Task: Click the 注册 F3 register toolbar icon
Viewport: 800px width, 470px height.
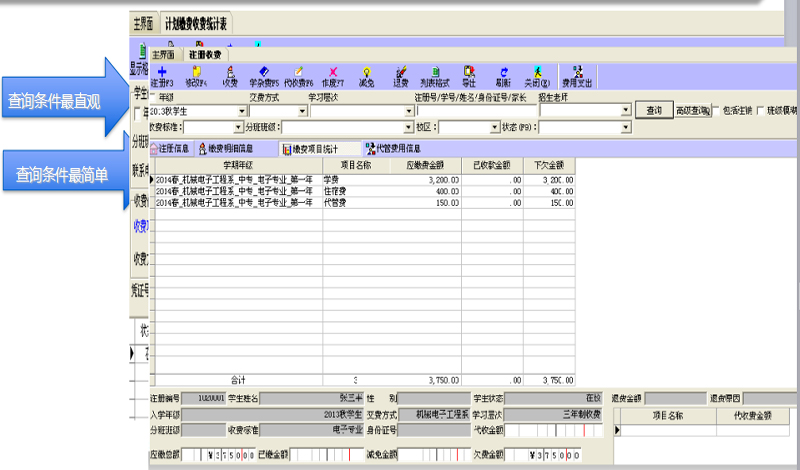Action: (162, 76)
